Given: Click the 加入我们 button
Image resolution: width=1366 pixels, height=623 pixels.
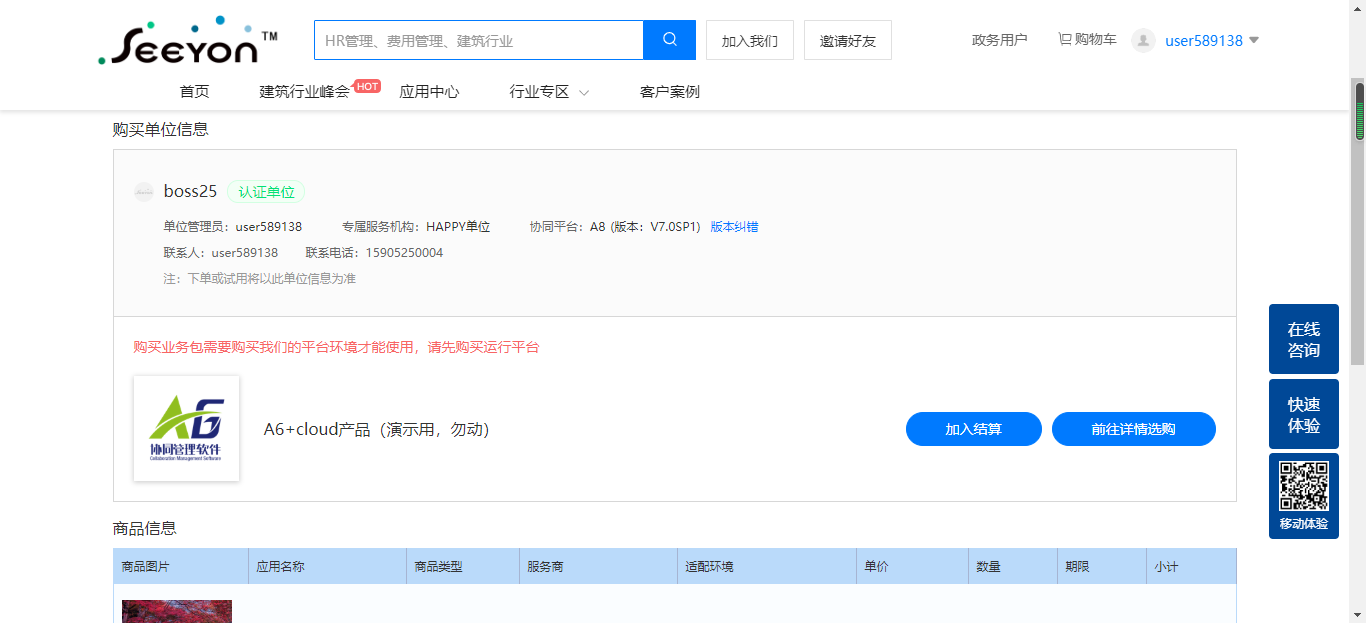Looking at the screenshot, I should coord(750,40).
